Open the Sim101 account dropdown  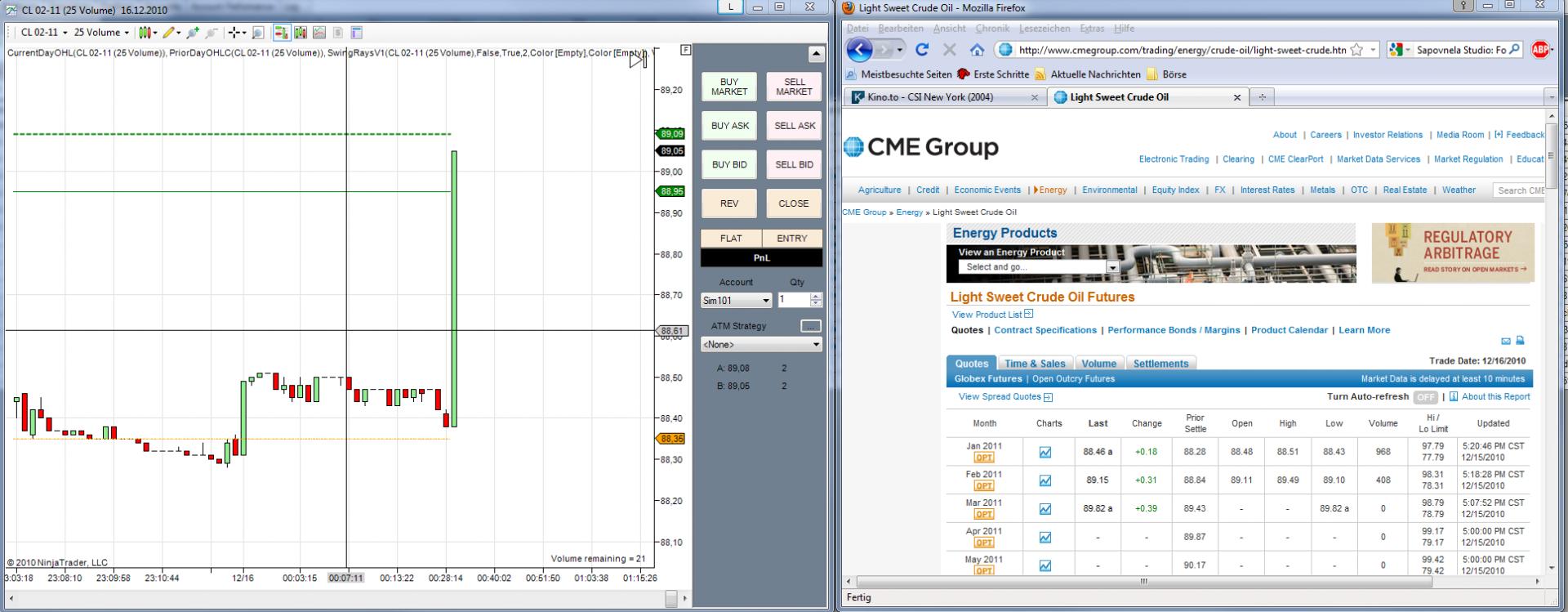[x=736, y=301]
